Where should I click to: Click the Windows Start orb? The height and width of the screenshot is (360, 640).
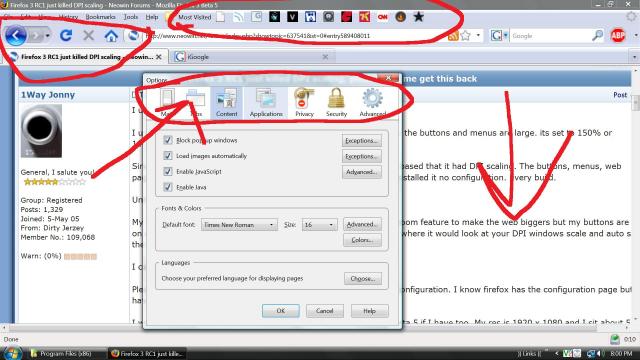13,353
